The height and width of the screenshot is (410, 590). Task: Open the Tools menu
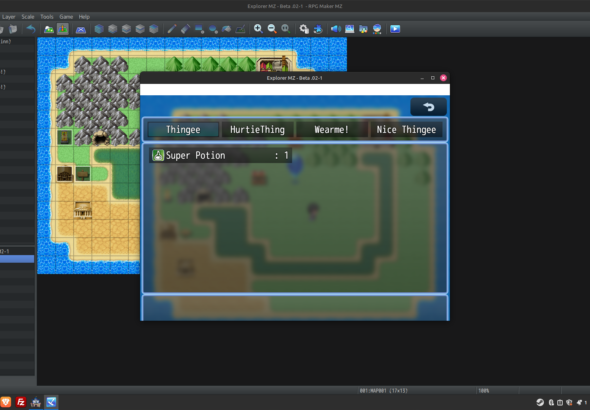point(47,17)
